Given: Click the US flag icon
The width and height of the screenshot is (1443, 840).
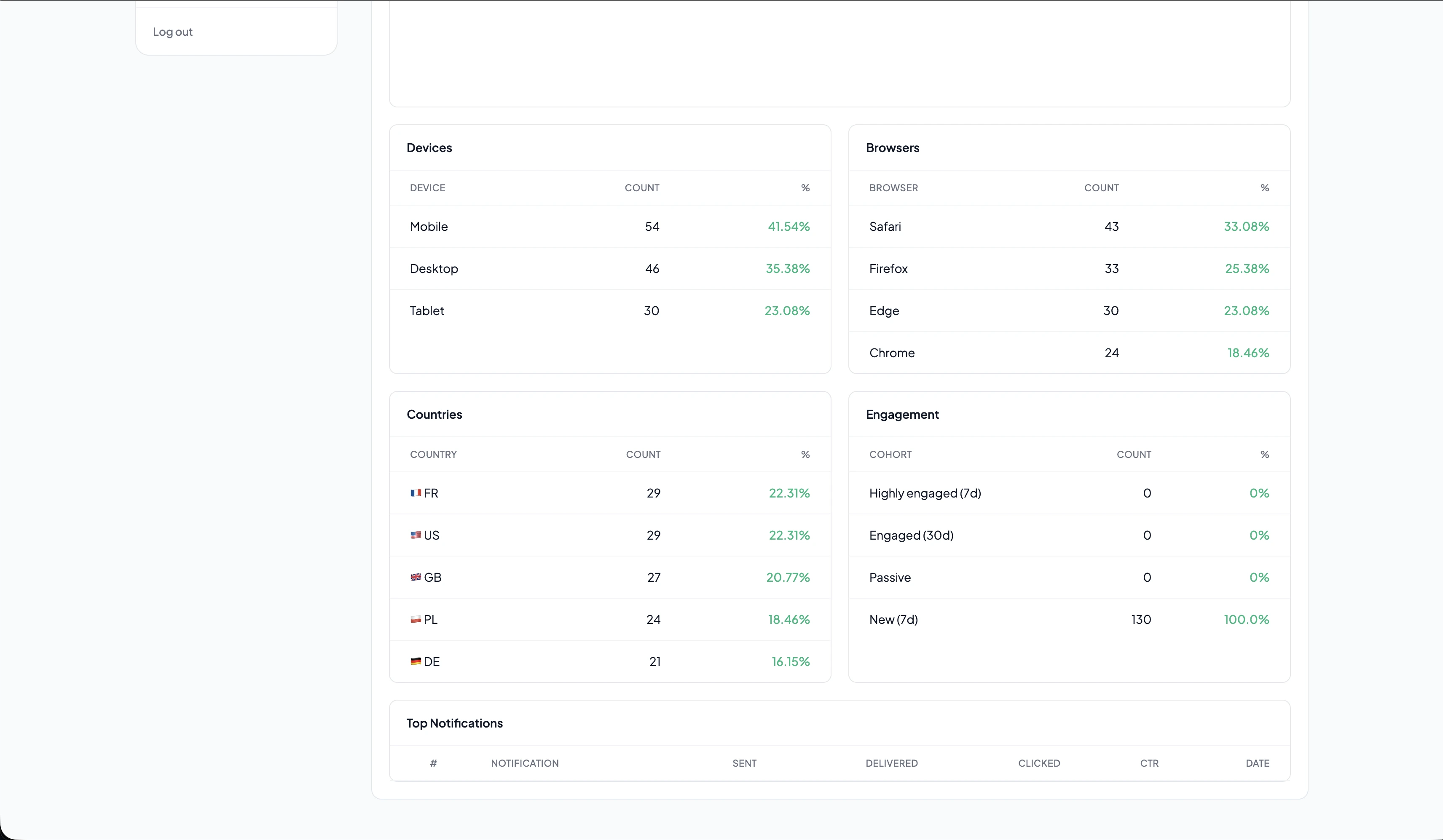Looking at the screenshot, I should coord(416,535).
